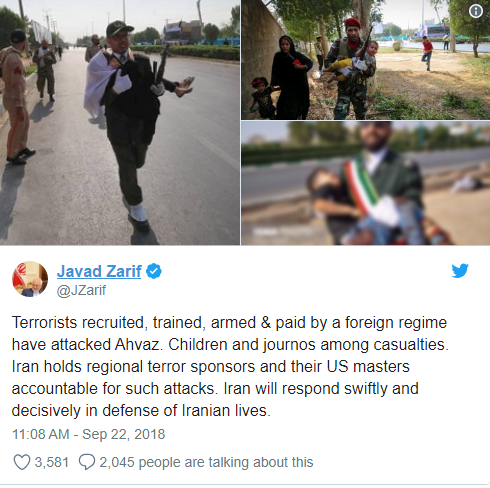
Task: Open Javad Zarif's profile avatar
Action: [30, 279]
